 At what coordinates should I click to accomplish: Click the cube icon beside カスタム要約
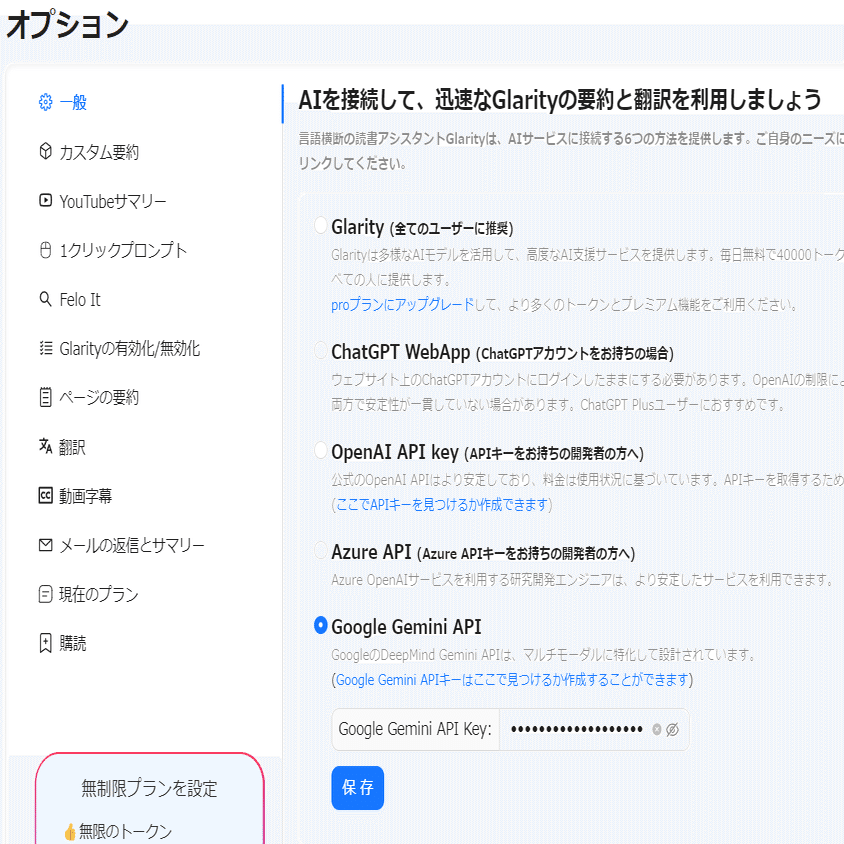pyautogui.click(x=46, y=151)
